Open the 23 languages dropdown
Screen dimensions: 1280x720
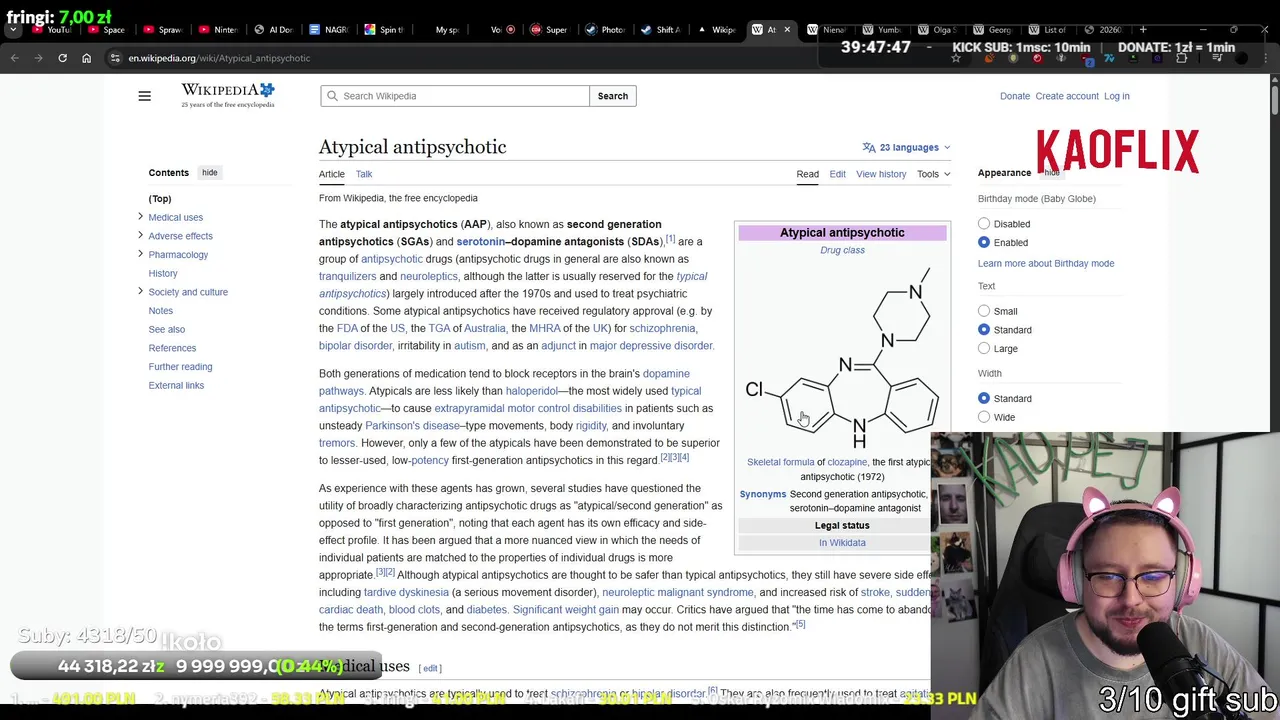[907, 147]
